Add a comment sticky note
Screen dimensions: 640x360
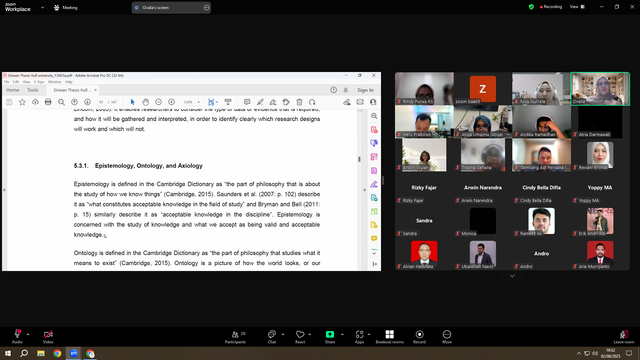click(247, 102)
